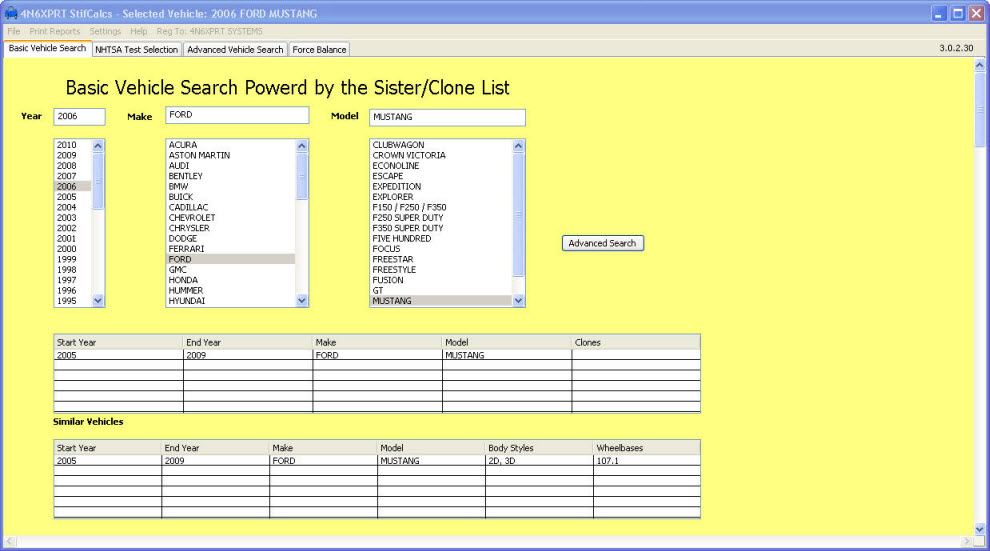
Task: Click the Clones column header
Action: tap(635, 342)
